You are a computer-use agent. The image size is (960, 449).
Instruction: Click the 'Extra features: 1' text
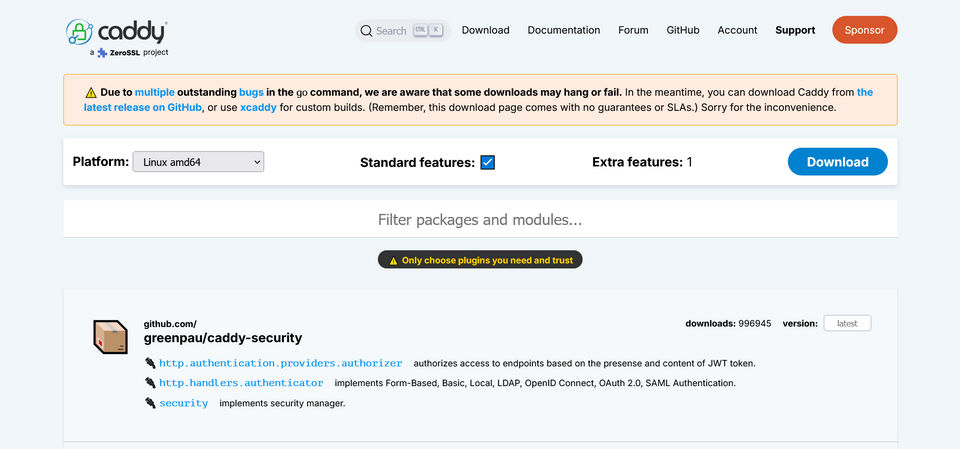(x=642, y=162)
